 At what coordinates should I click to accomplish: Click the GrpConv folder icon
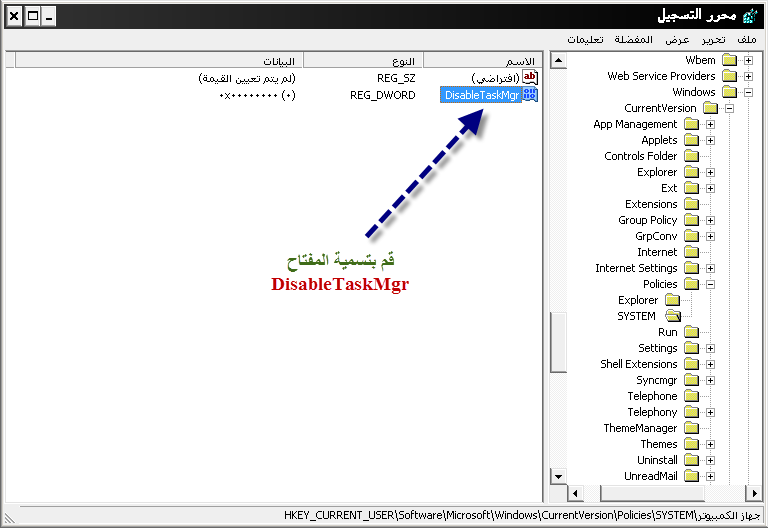[691, 236]
